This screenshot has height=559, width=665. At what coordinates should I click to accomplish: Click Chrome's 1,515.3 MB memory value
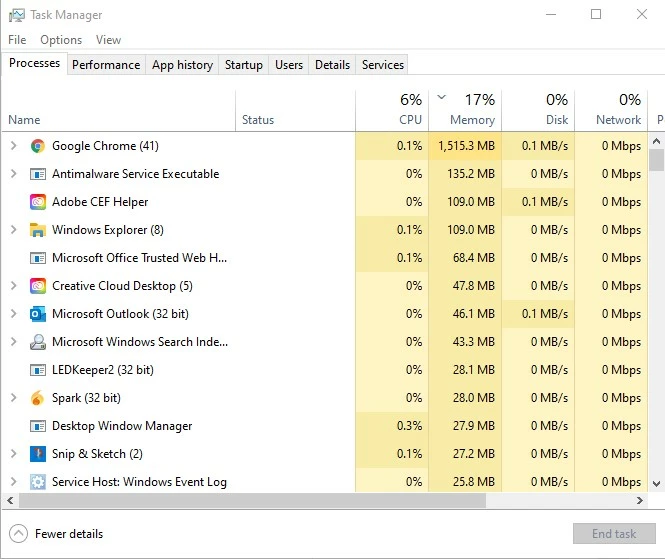466,146
